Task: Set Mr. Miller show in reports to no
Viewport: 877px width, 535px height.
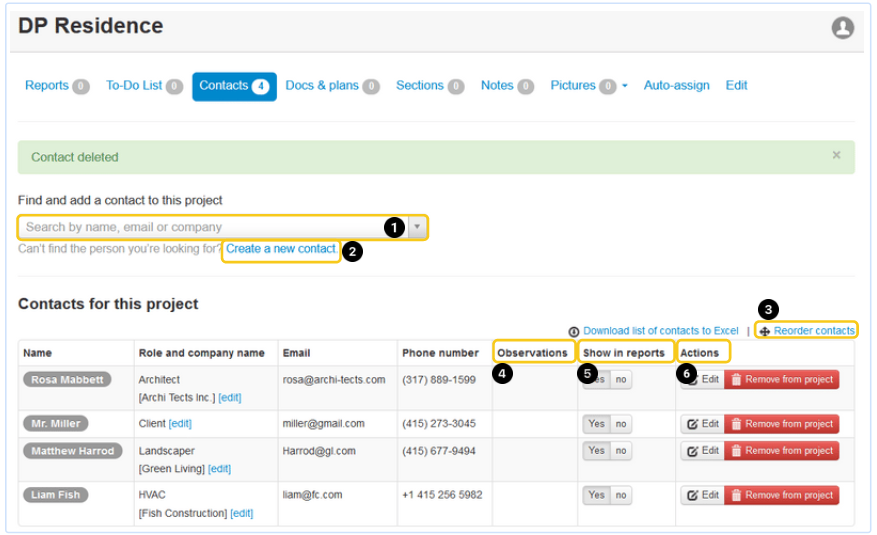Action: click(x=621, y=424)
